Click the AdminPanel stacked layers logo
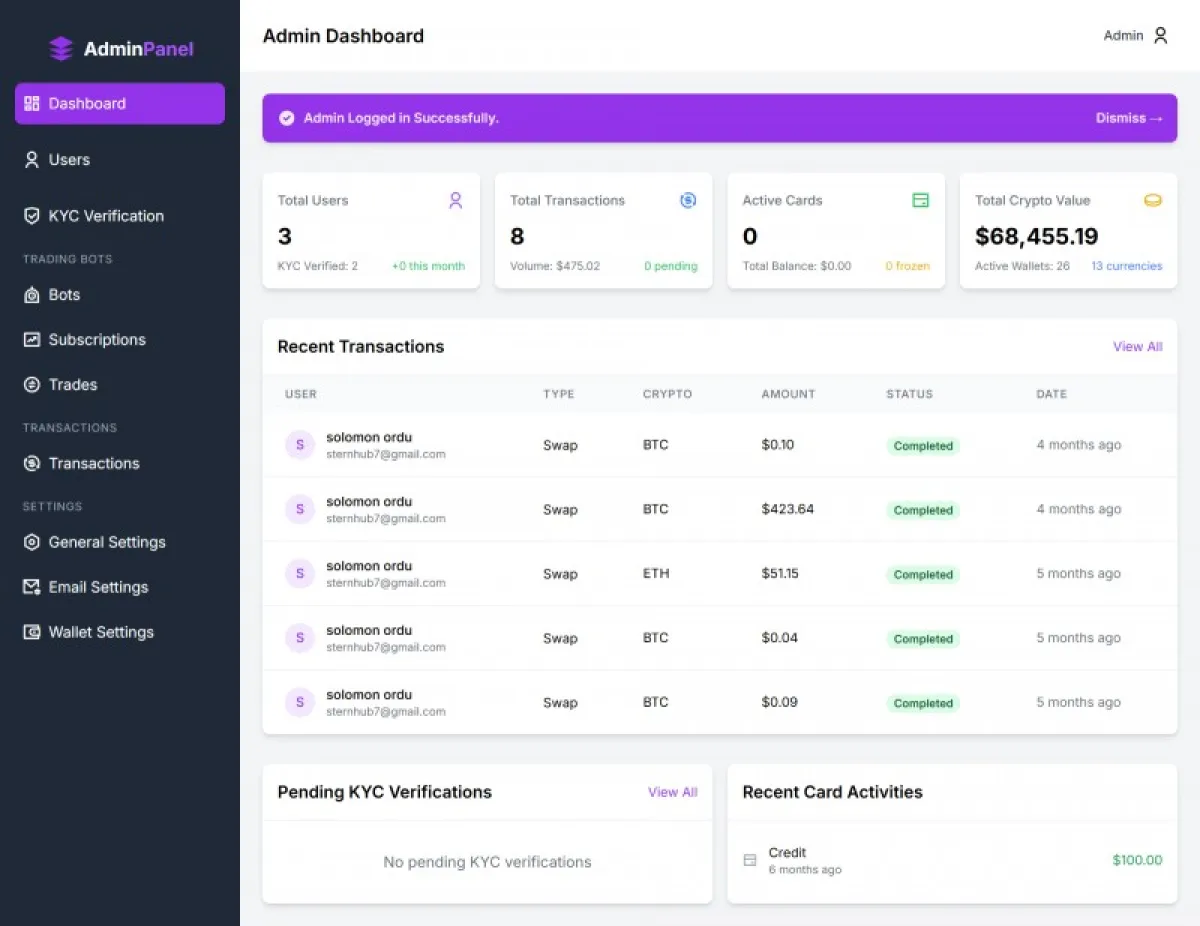Screen dimensions: 1200x926 61,48
